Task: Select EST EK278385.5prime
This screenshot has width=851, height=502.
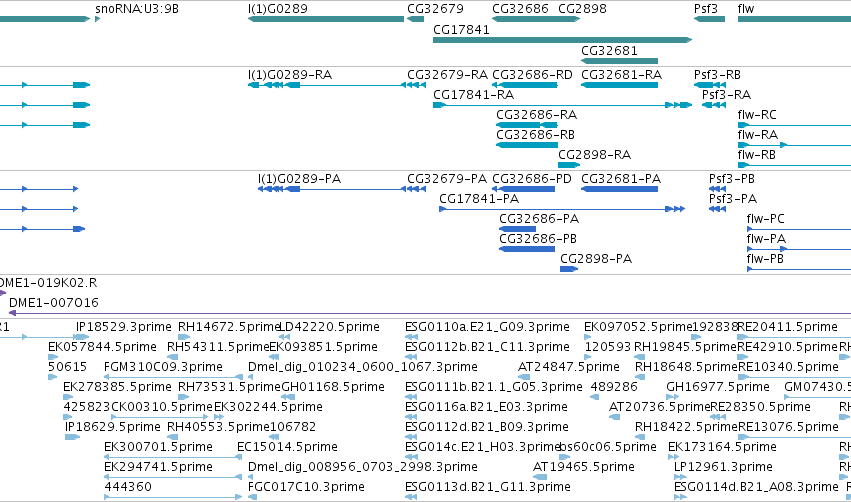Action: pyautogui.click(x=117, y=387)
